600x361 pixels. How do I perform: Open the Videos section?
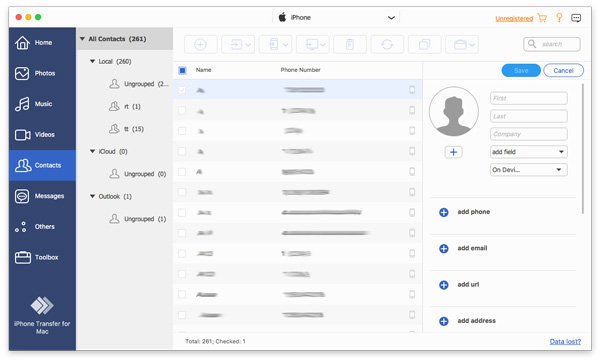pos(42,134)
